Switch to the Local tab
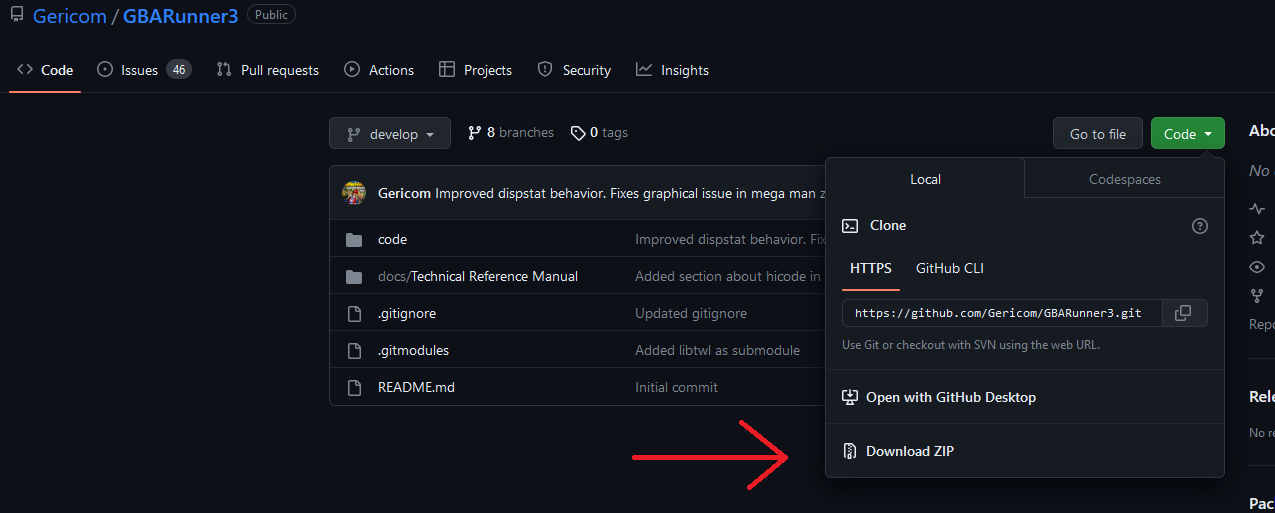This screenshot has height=513, width=1275. click(925, 179)
